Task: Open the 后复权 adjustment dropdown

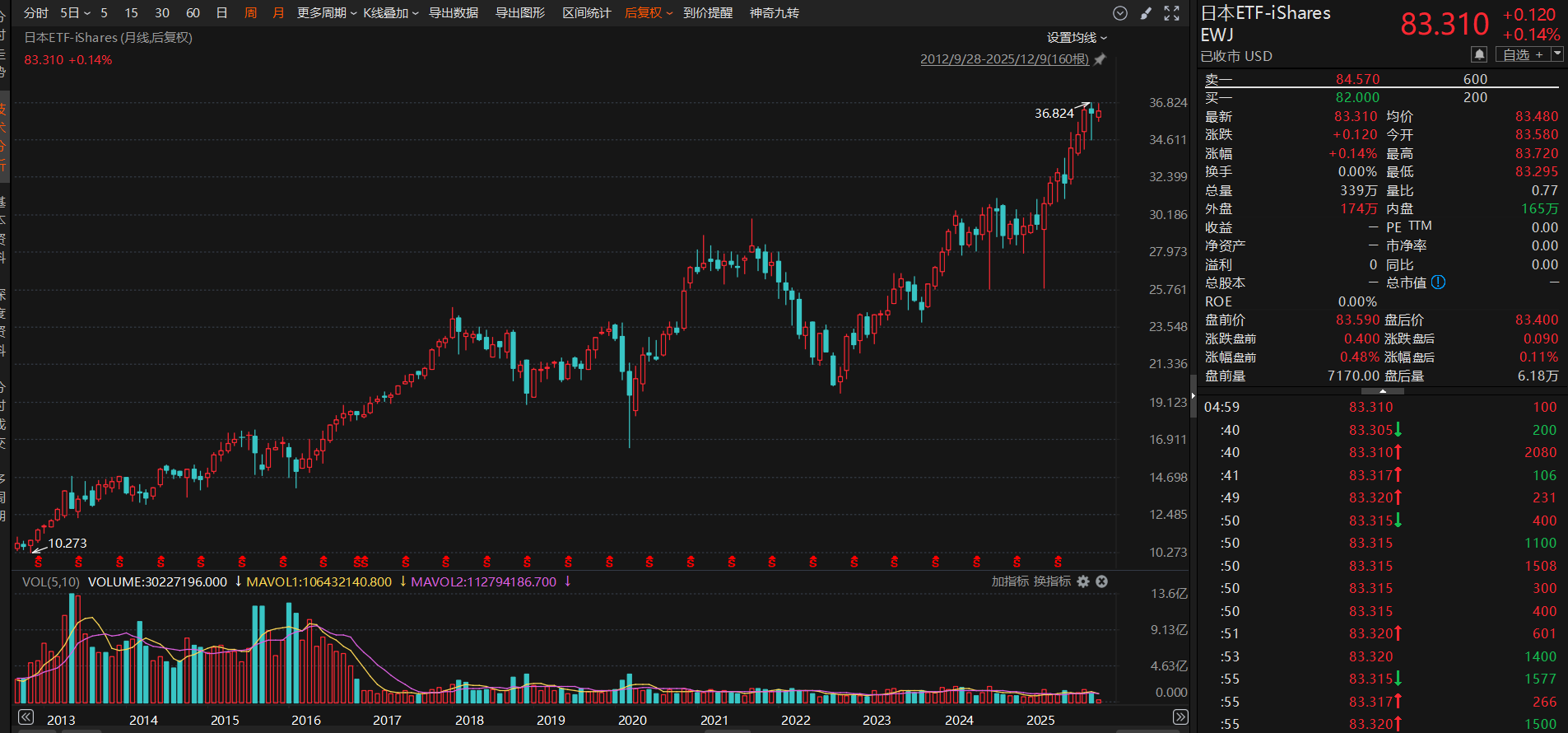Action: pos(649,13)
